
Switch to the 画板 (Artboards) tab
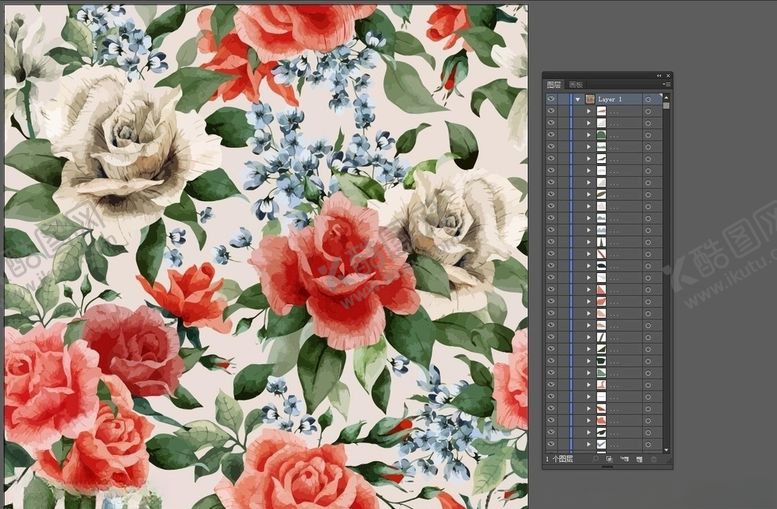coord(576,84)
